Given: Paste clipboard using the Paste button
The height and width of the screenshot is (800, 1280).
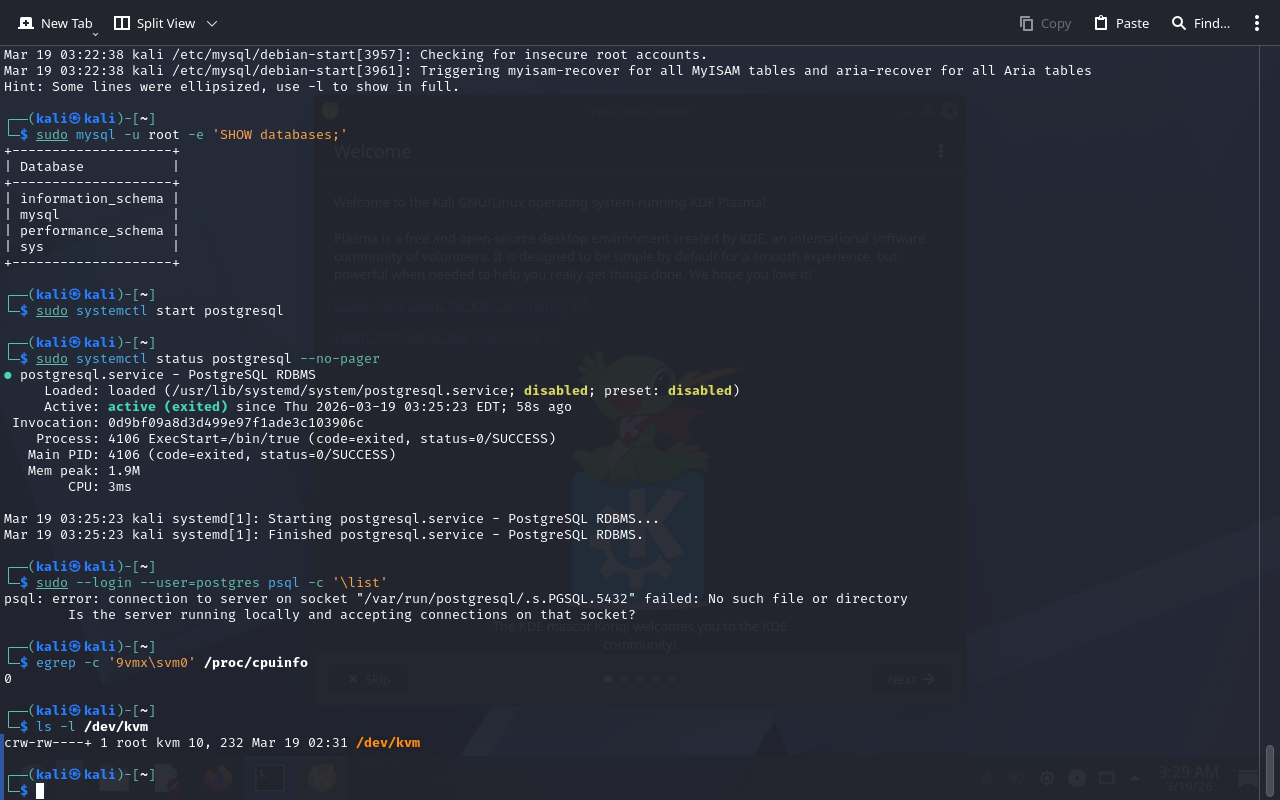Looking at the screenshot, I should 1121,23.
